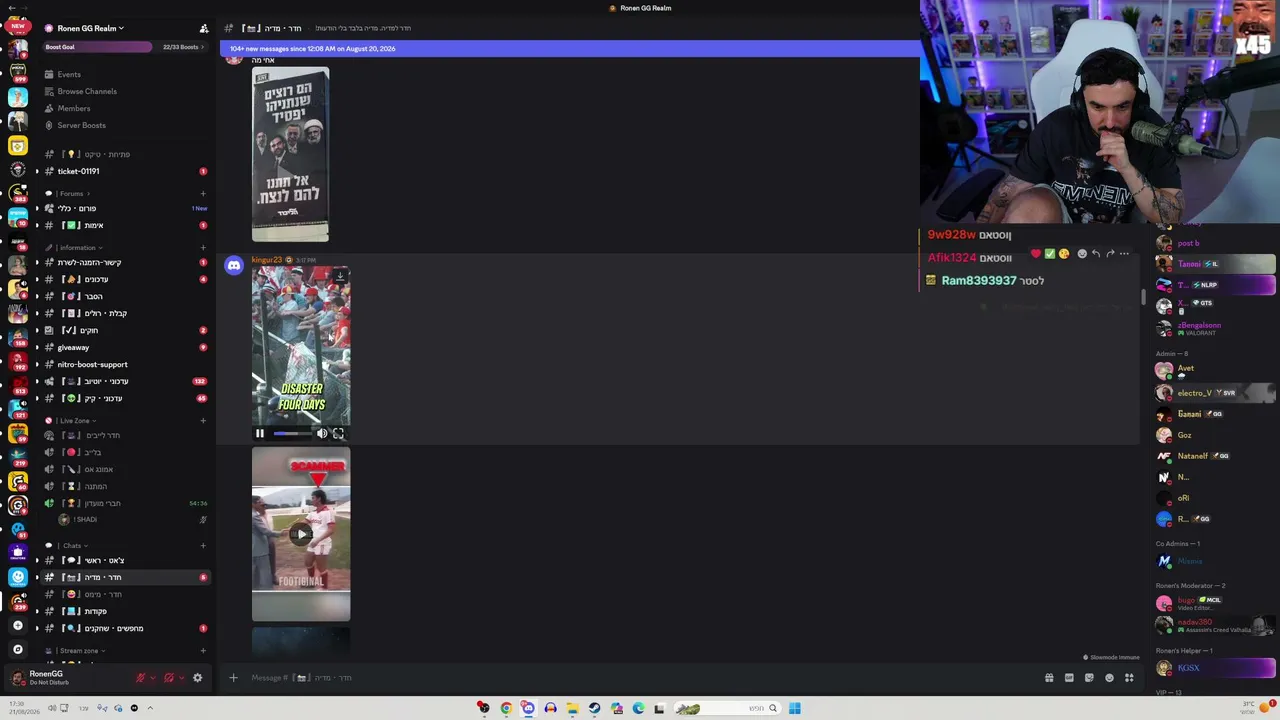
Task: Open the emoji picker in message bar
Action: tap(1109, 678)
